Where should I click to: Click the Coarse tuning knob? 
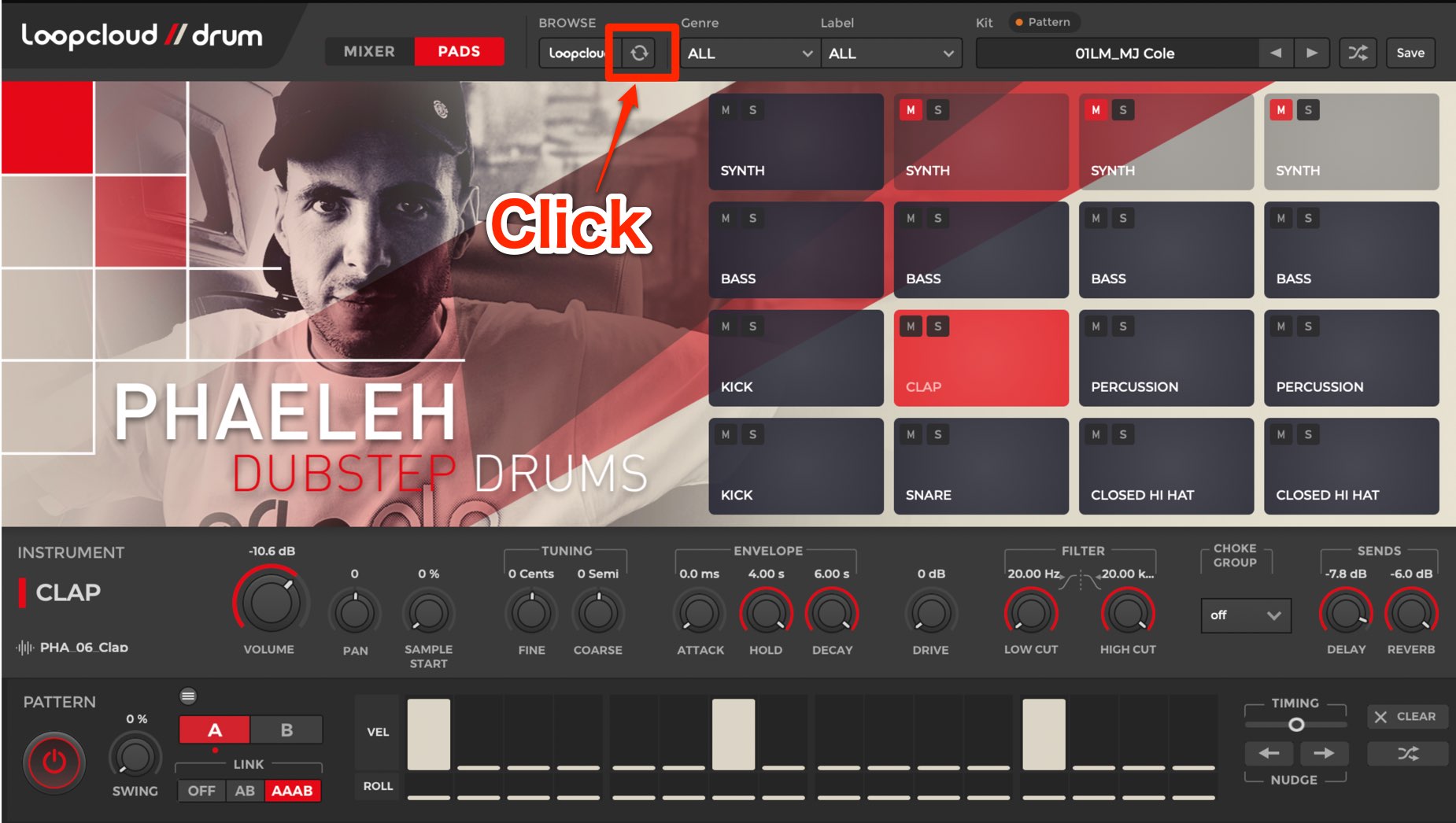pyautogui.click(x=597, y=613)
